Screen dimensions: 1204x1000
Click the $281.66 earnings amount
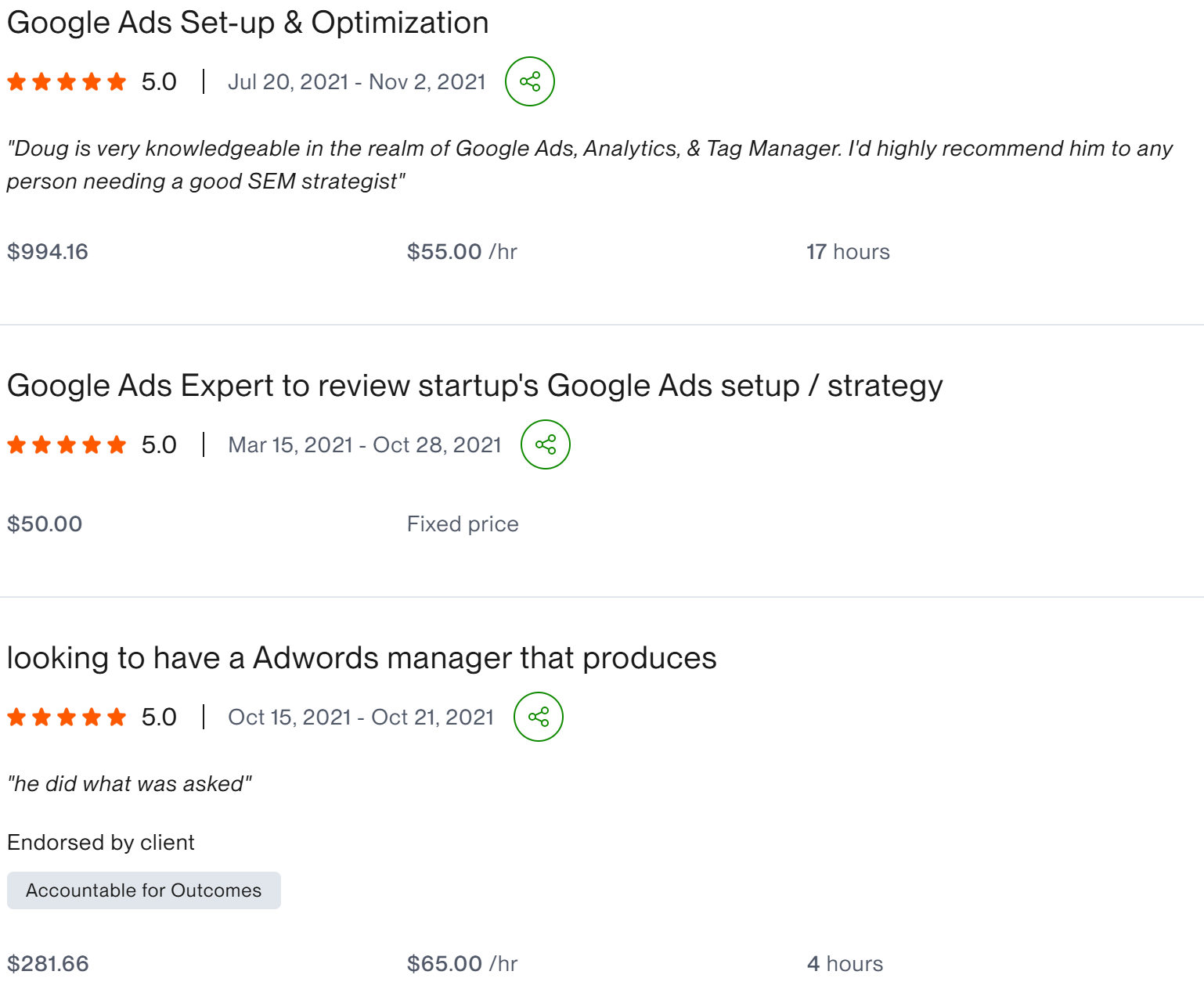(48, 964)
